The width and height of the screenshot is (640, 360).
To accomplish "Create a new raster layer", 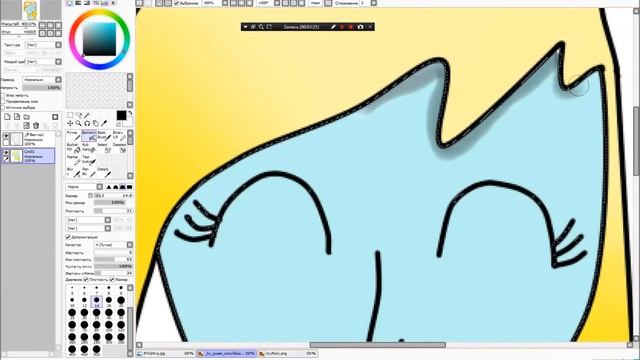I will pos(7,117).
